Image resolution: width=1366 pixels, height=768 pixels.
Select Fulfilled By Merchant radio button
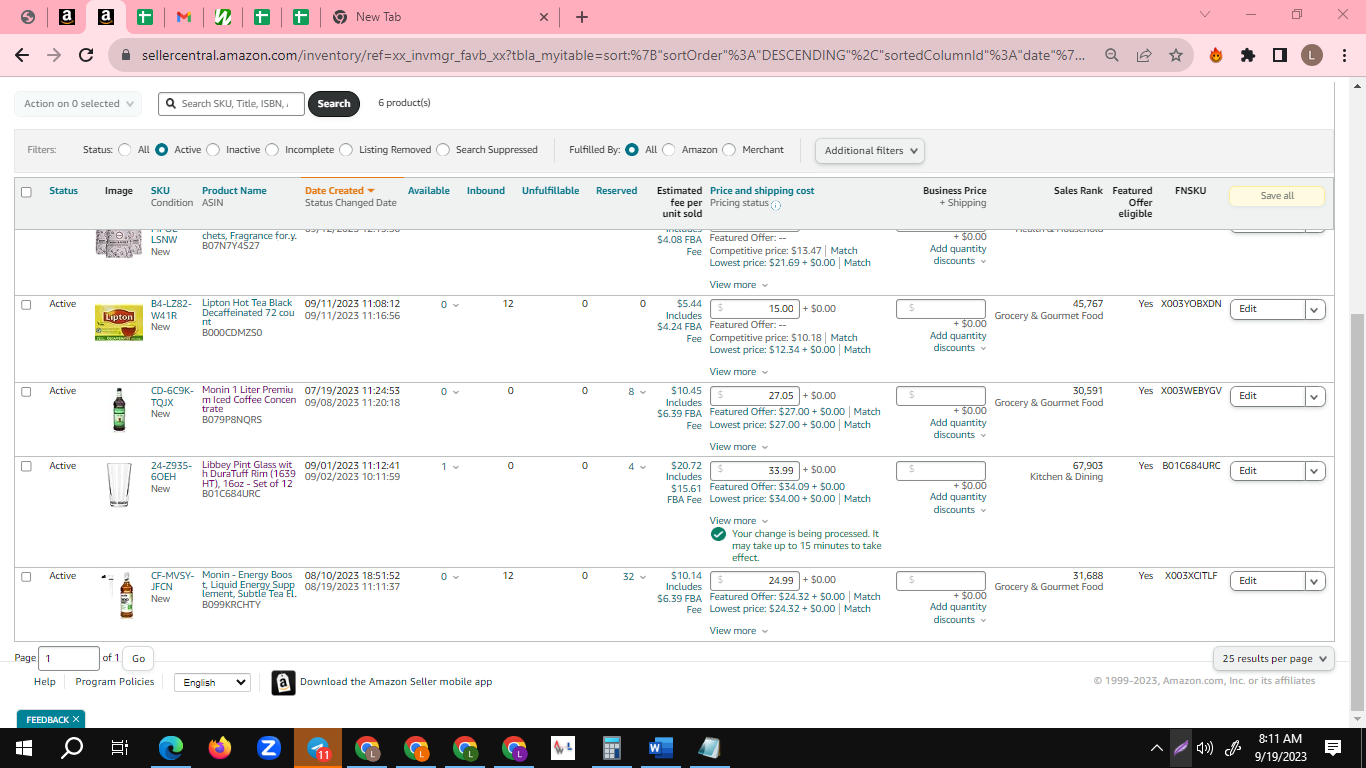pos(729,150)
